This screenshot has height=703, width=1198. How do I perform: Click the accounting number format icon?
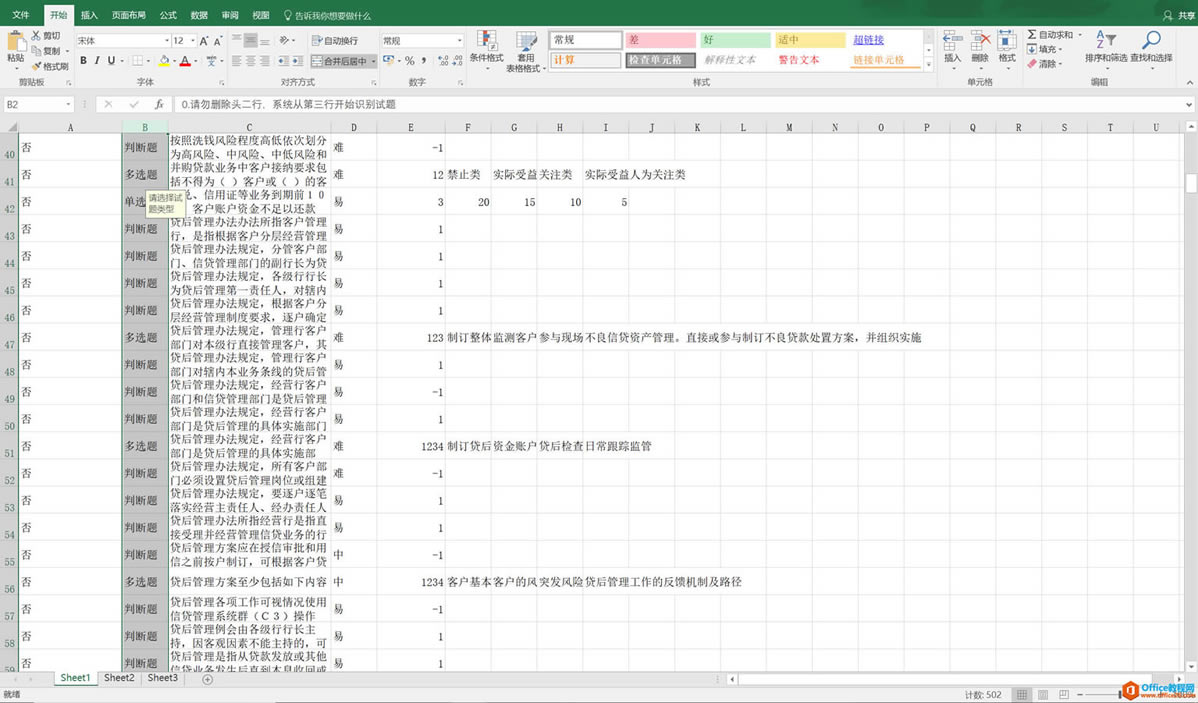pyautogui.click(x=388, y=60)
